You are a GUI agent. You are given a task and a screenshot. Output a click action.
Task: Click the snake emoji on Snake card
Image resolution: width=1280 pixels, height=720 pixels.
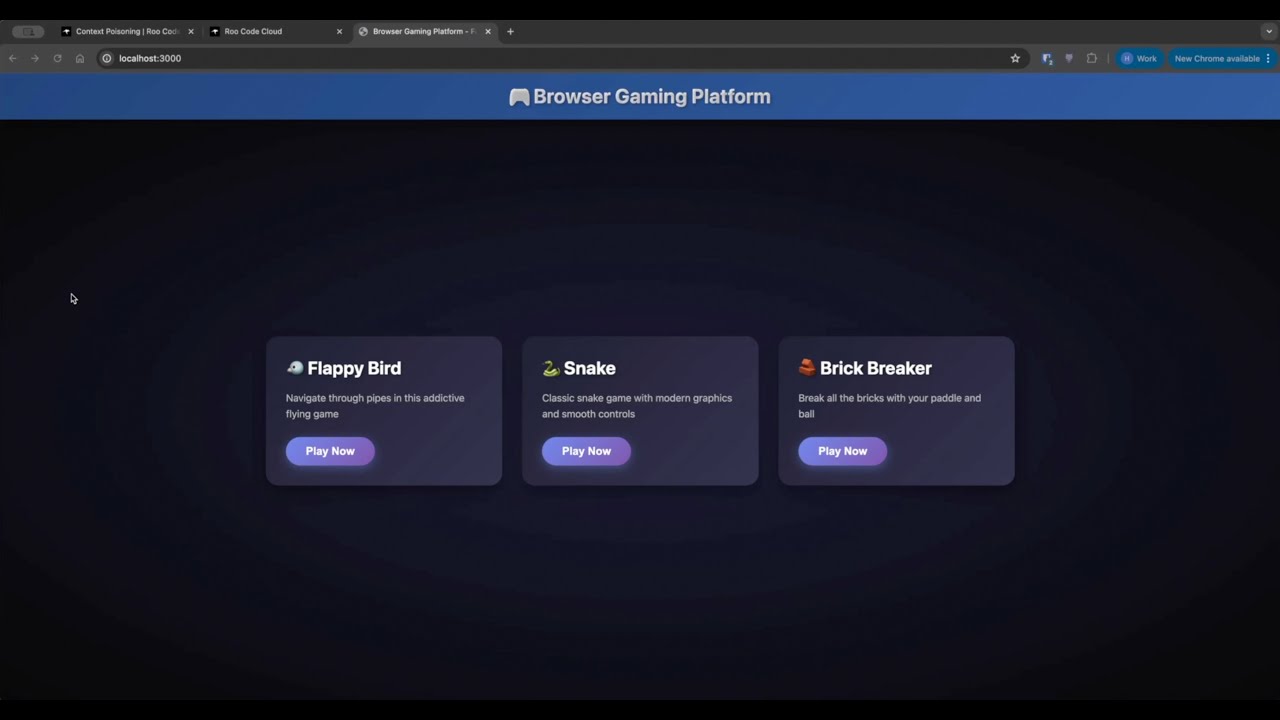(551, 368)
